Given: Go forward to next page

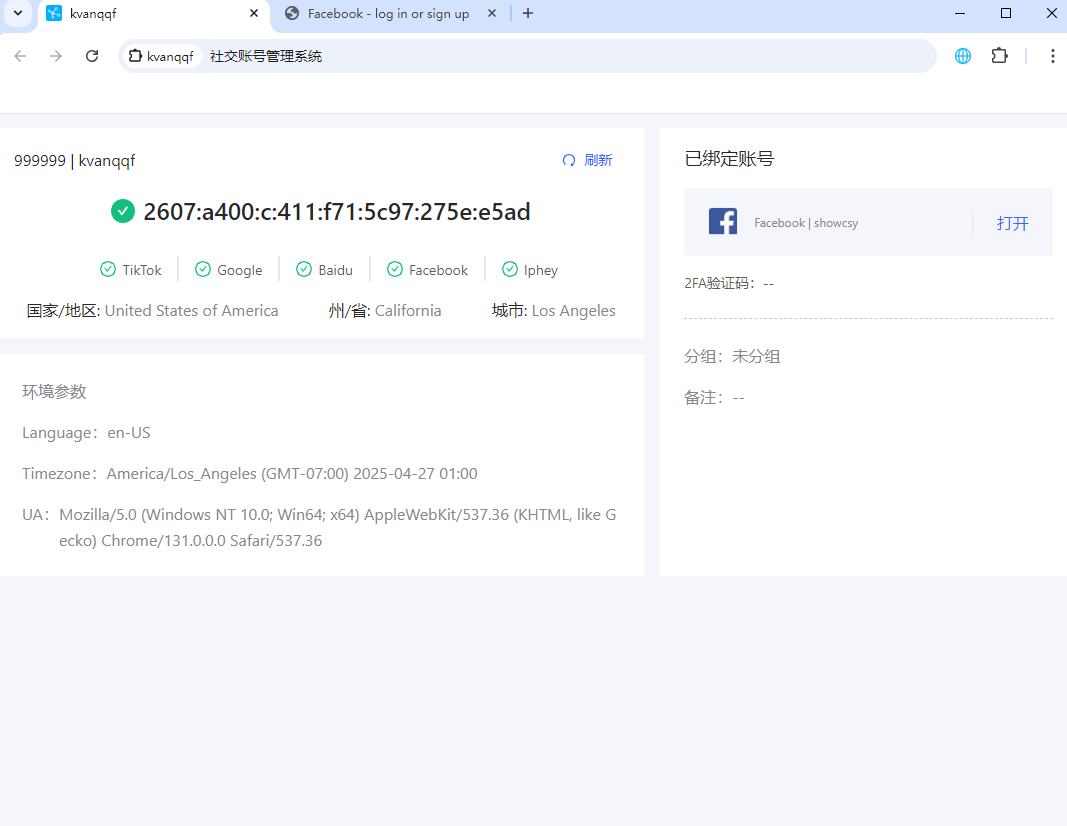Looking at the screenshot, I should (56, 56).
